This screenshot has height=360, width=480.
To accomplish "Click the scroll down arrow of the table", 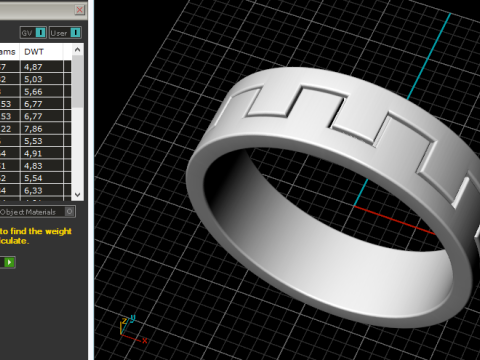I will point(78,195).
